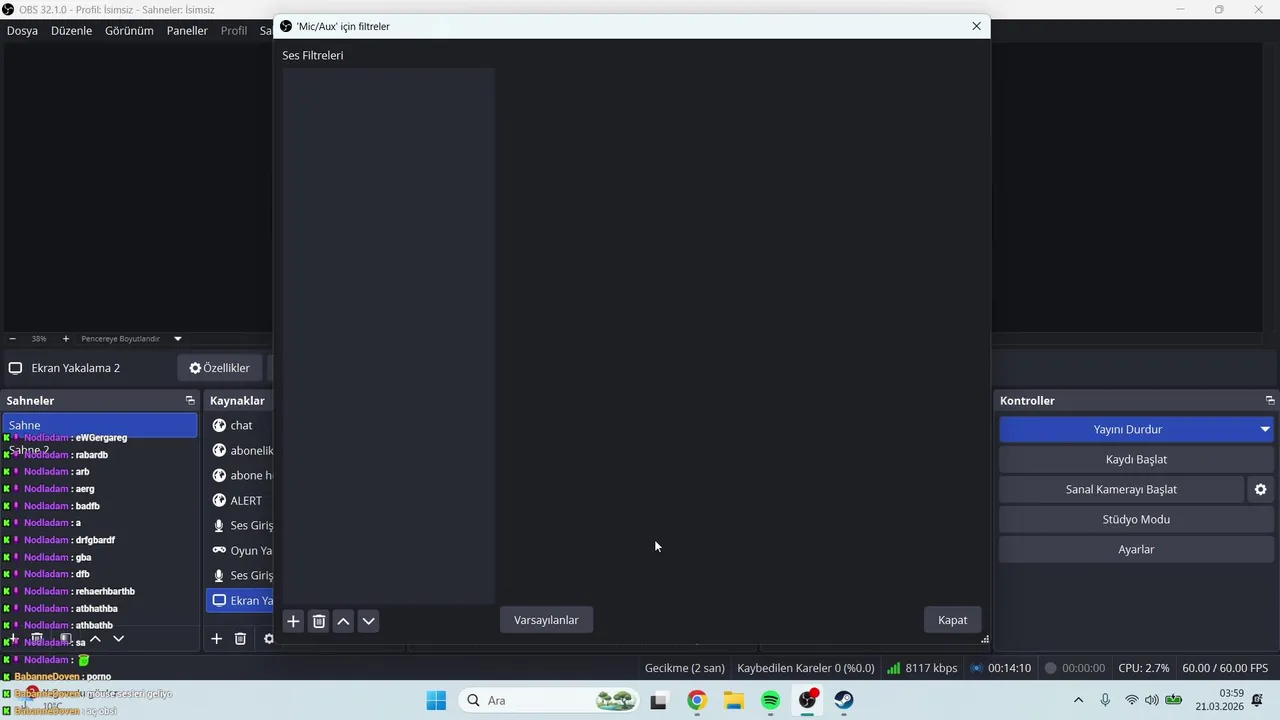Stop streaming with Yayını Durdur
This screenshot has width=1280, height=720.
click(1127, 429)
